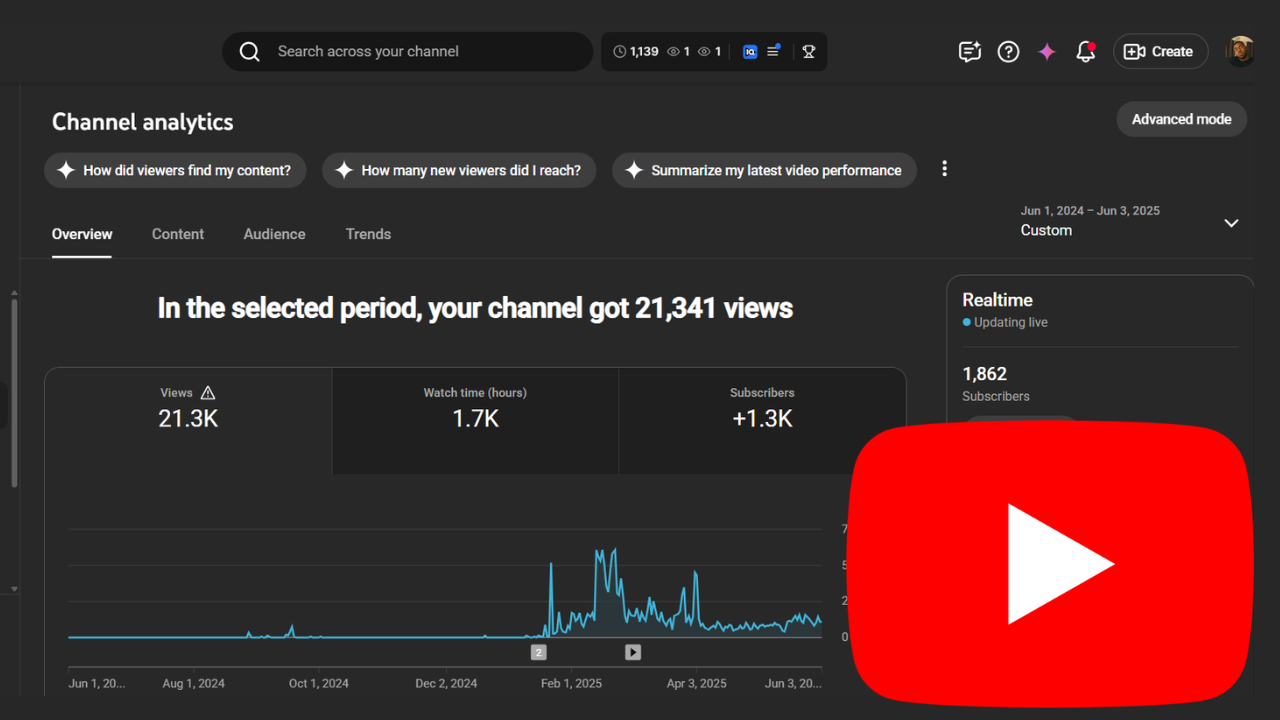Click the left scrollbar down arrow
The image size is (1280, 720).
click(14, 589)
